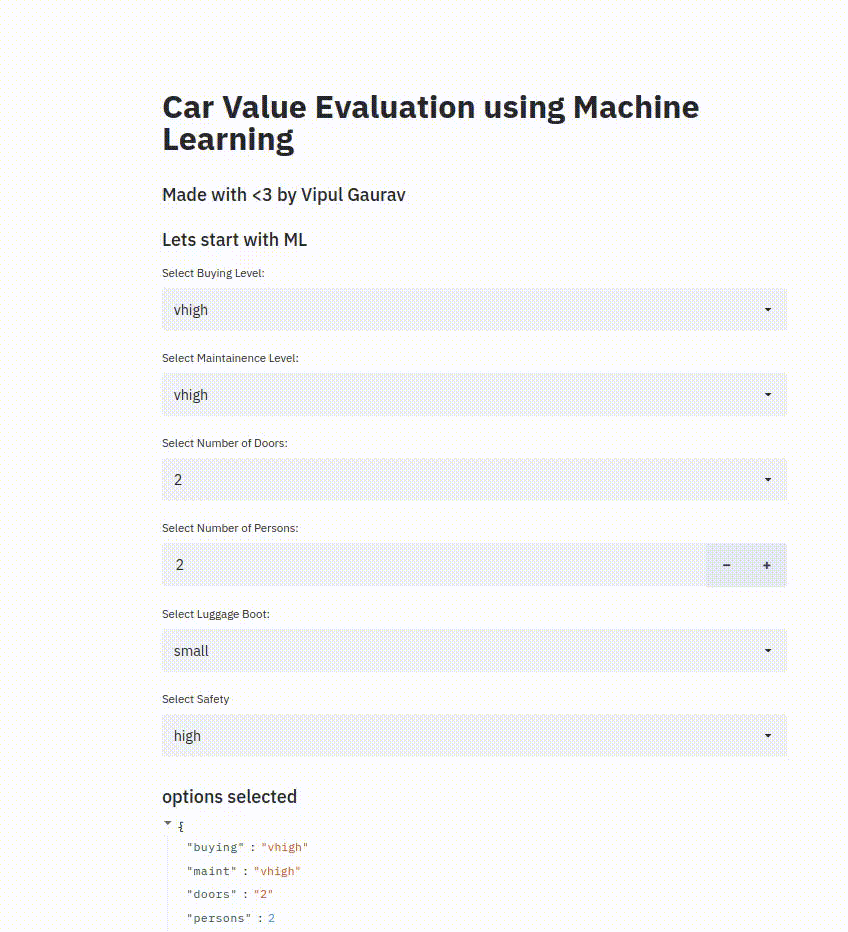Click the dropdown arrow on Buying Level selector
The height and width of the screenshot is (932, 848).
tap(769, 309)
